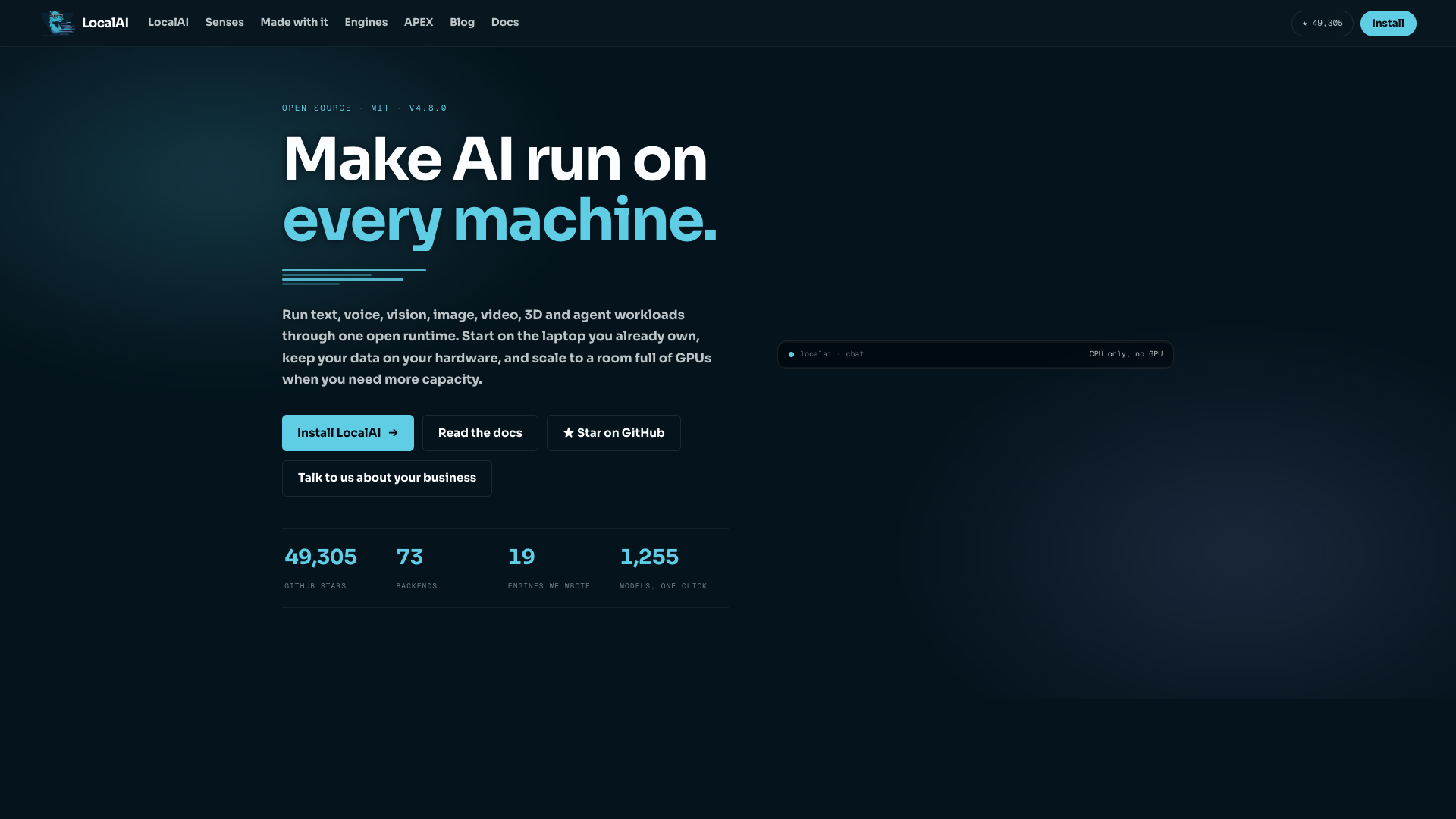Click the 49,305 GitHub stars badge
Image resolution: width=1456 pixels, height=819 pixels.
point(1323,24)
